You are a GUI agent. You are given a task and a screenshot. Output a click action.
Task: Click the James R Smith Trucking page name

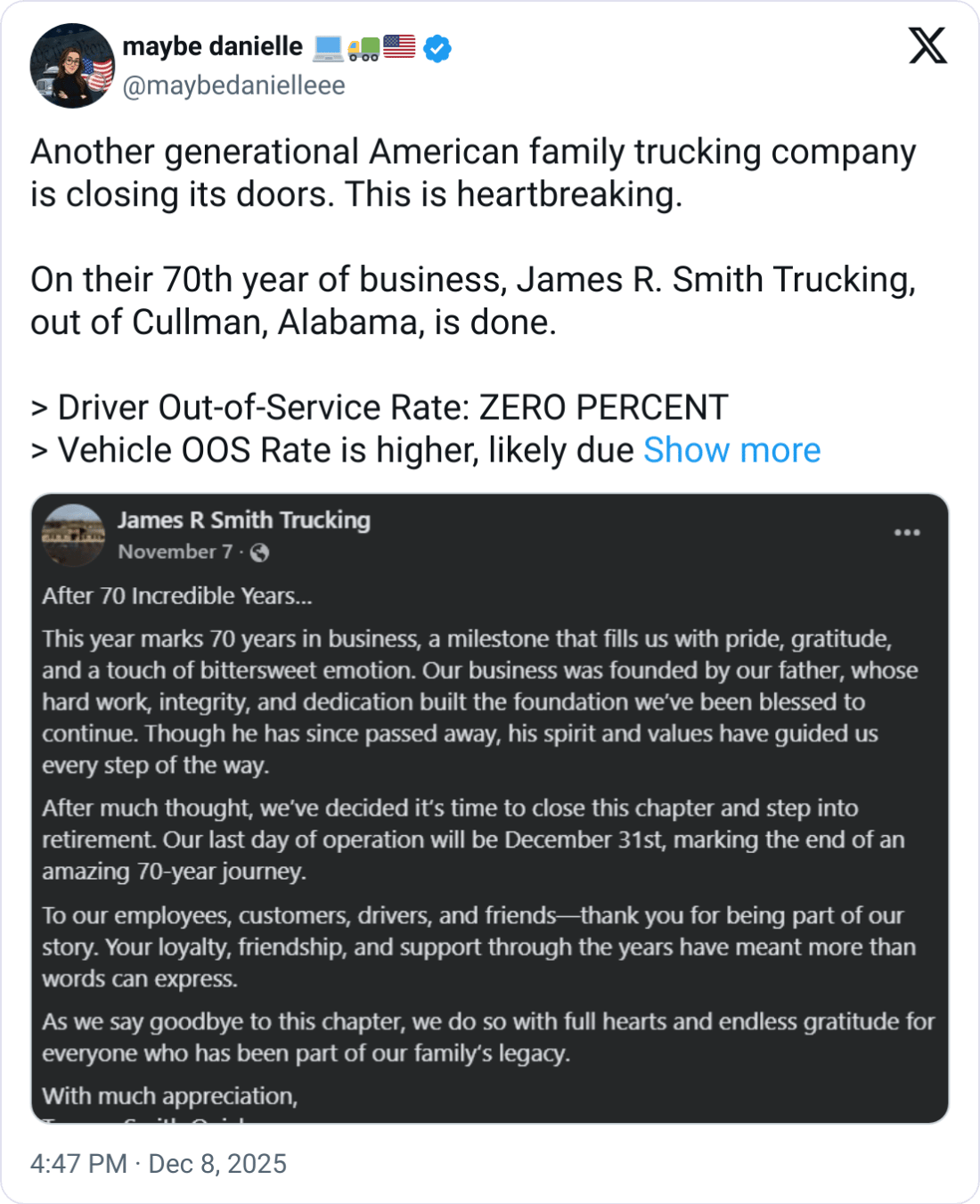(x=244, y=520)
